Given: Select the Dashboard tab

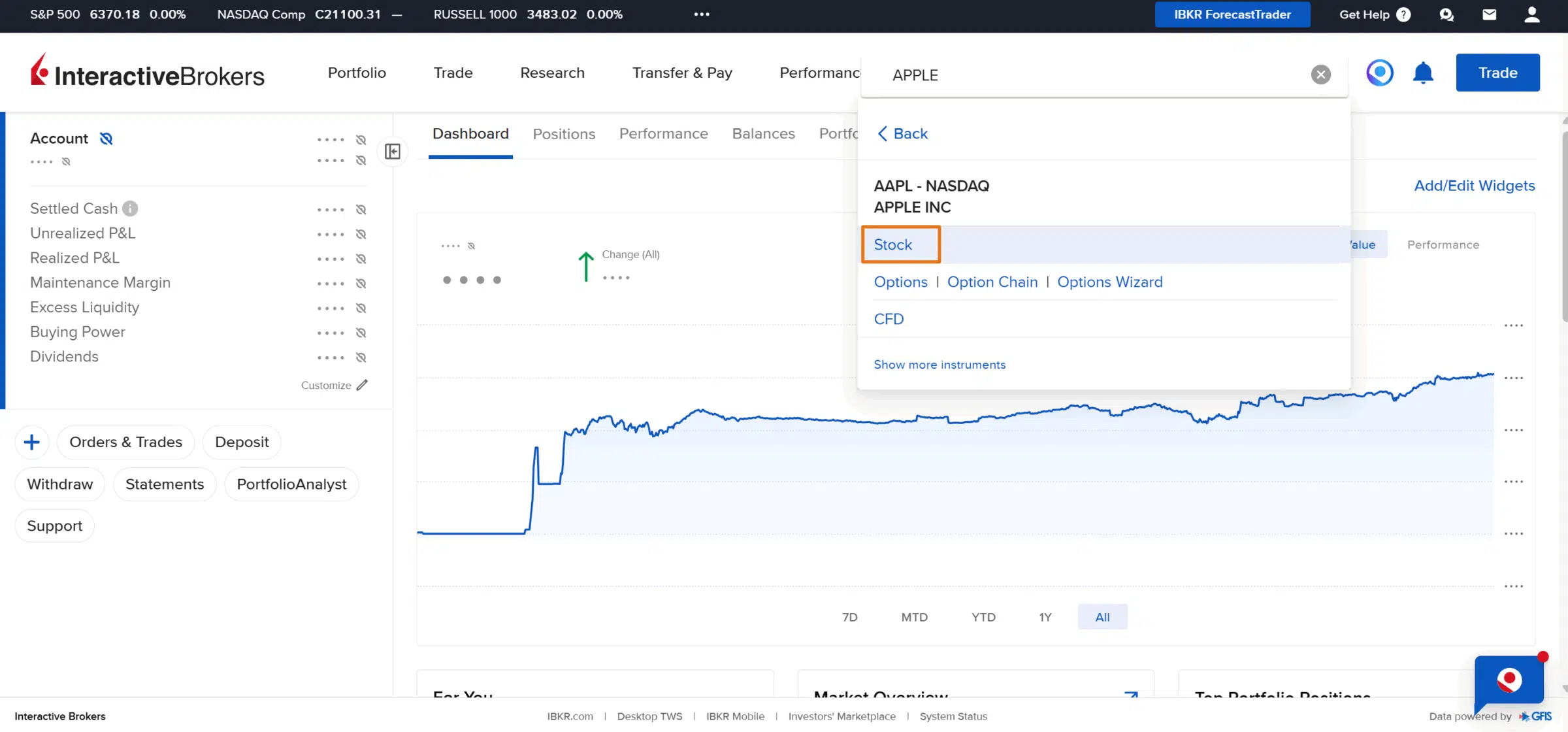Looking at the screenshot, I should point(470,134).
